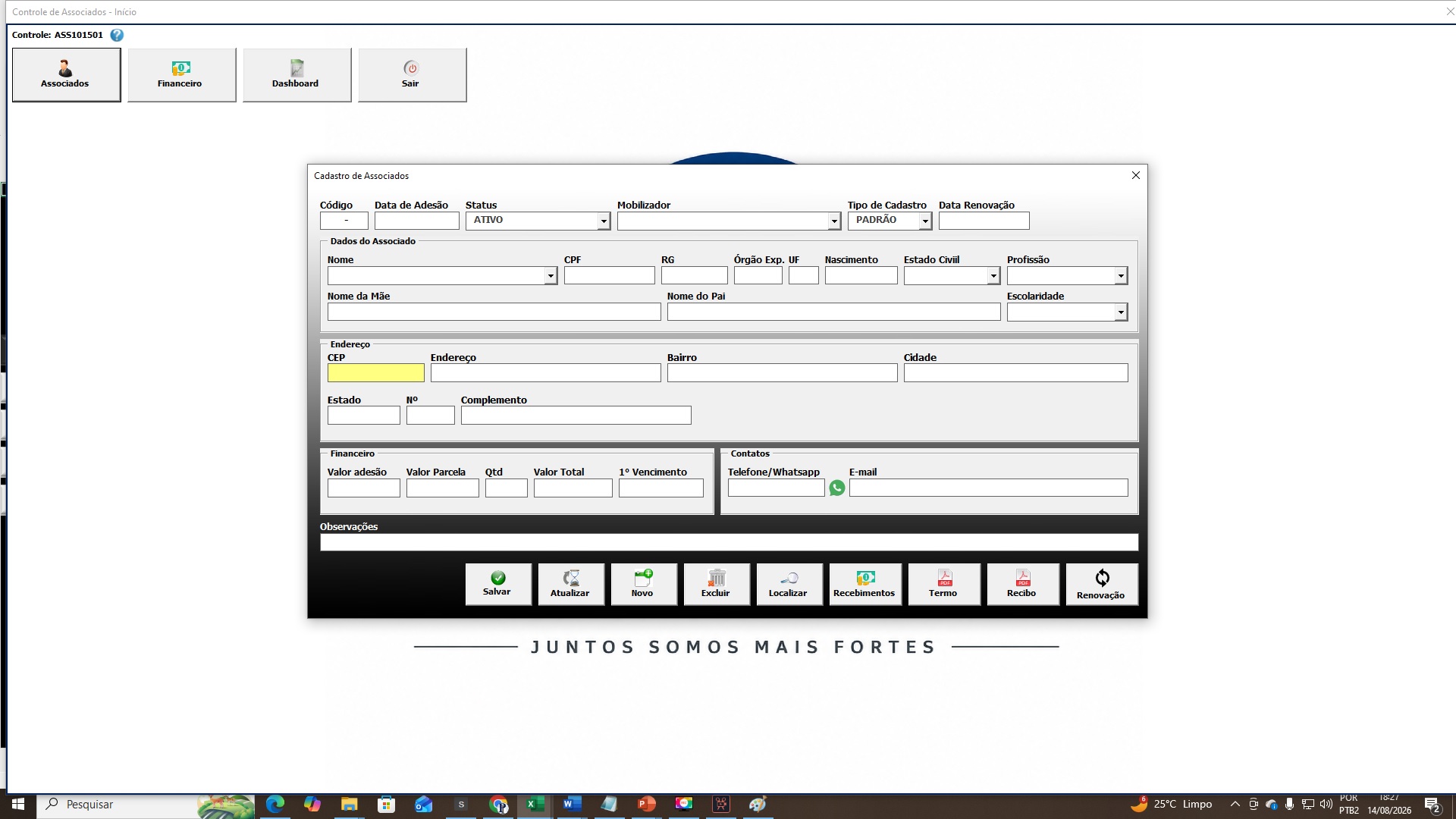Open the notification center in taskbar
The width and height of the screenshot is (1456, 819).
point(1433,805)
